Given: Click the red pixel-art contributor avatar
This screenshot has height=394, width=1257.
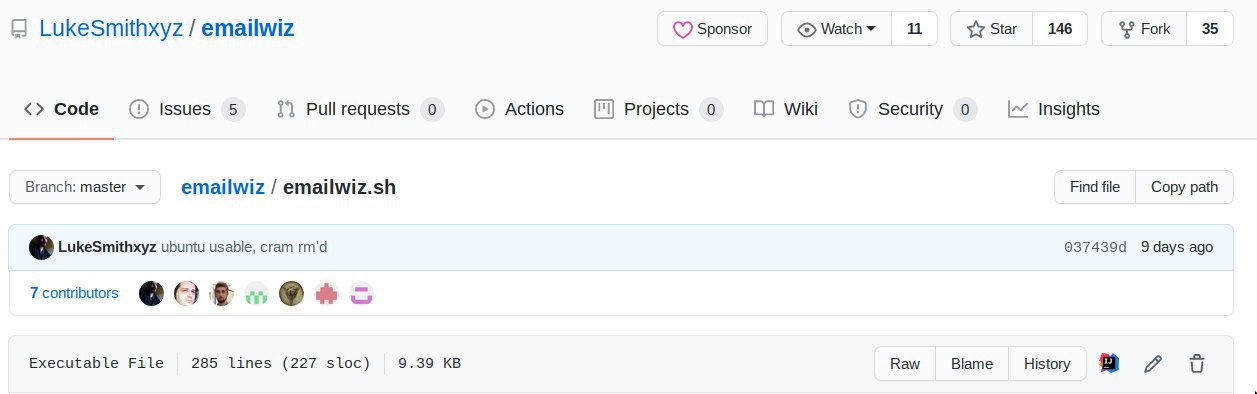Looking at the screenshot, I should (x=326, y=293).
